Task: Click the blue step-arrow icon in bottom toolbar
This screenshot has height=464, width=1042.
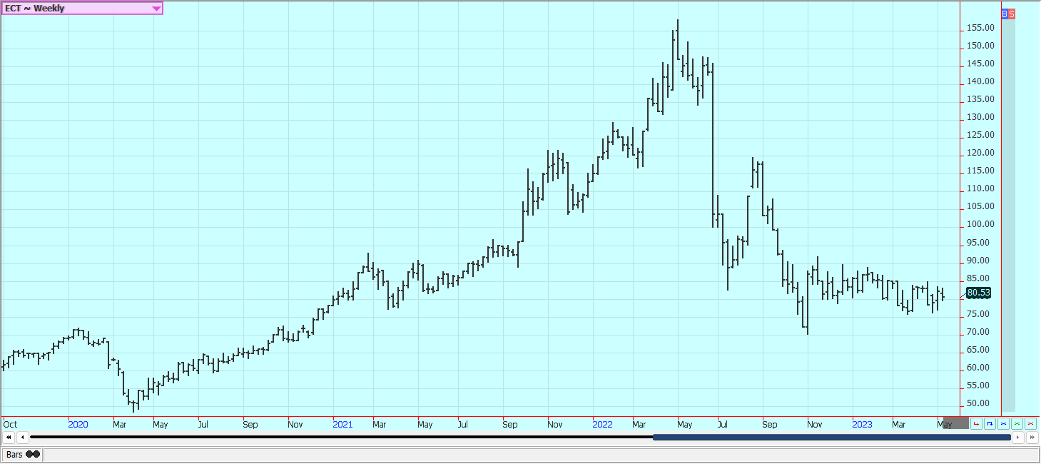Action: 990,423
